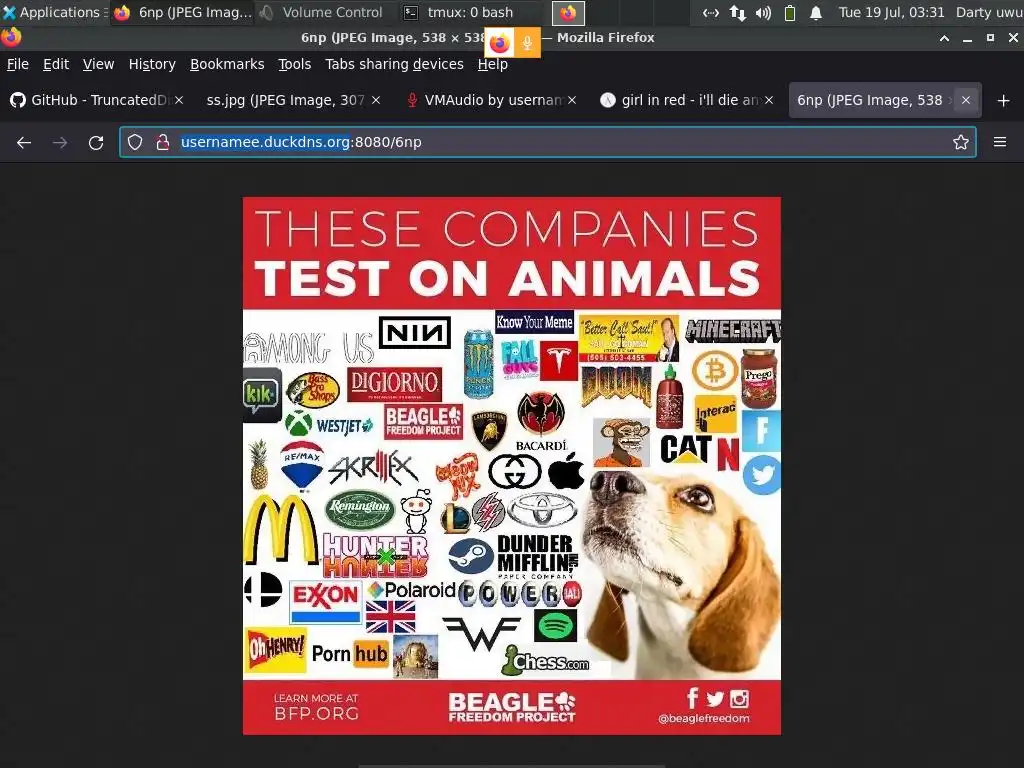1024x768 pixels.
Task: Close the 6np JPEG Image tab
Action: click(966, 100)
